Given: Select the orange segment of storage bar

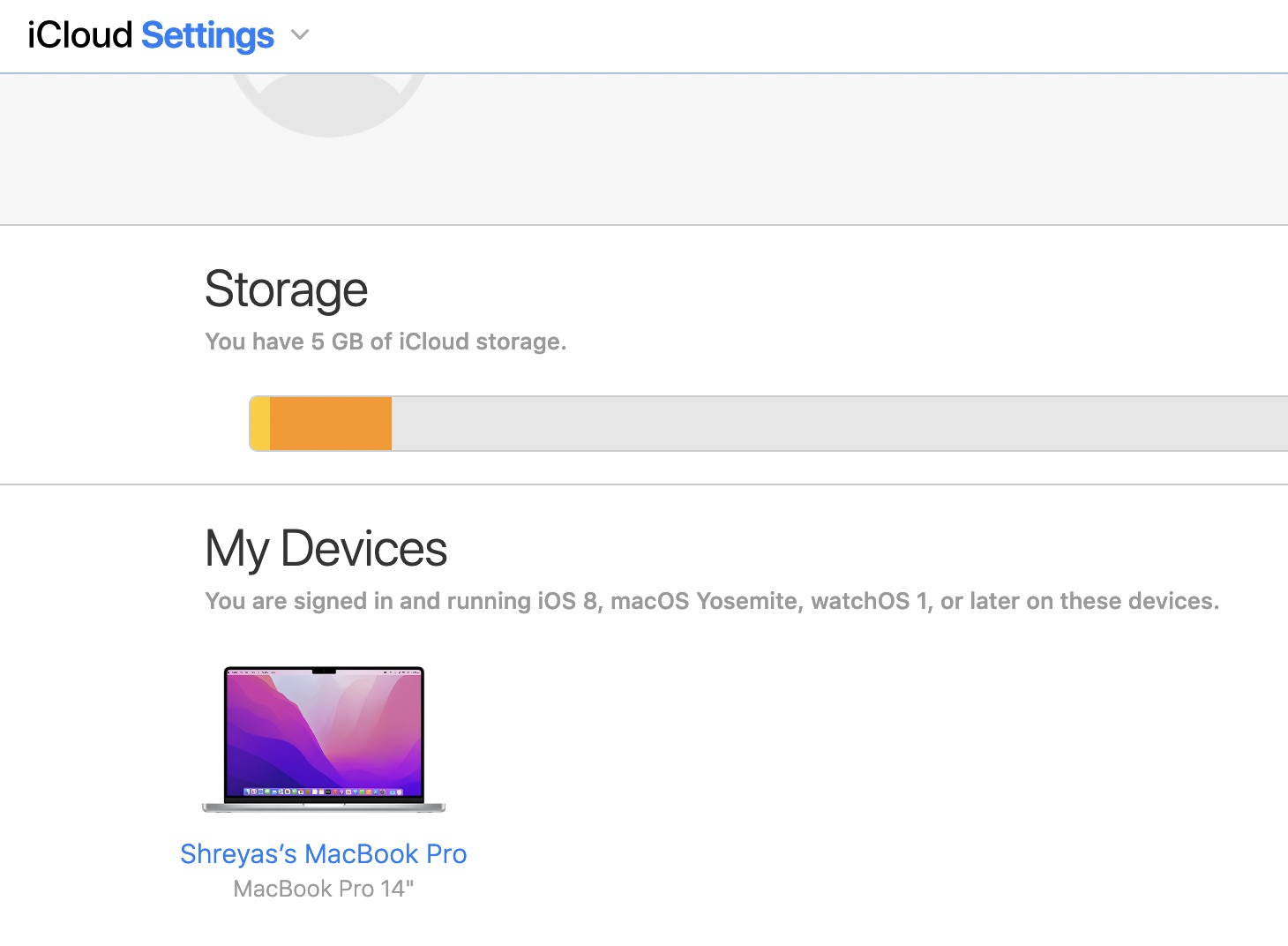Looking at the screenshot, I should pyautogui.click(x=331, y=424).
